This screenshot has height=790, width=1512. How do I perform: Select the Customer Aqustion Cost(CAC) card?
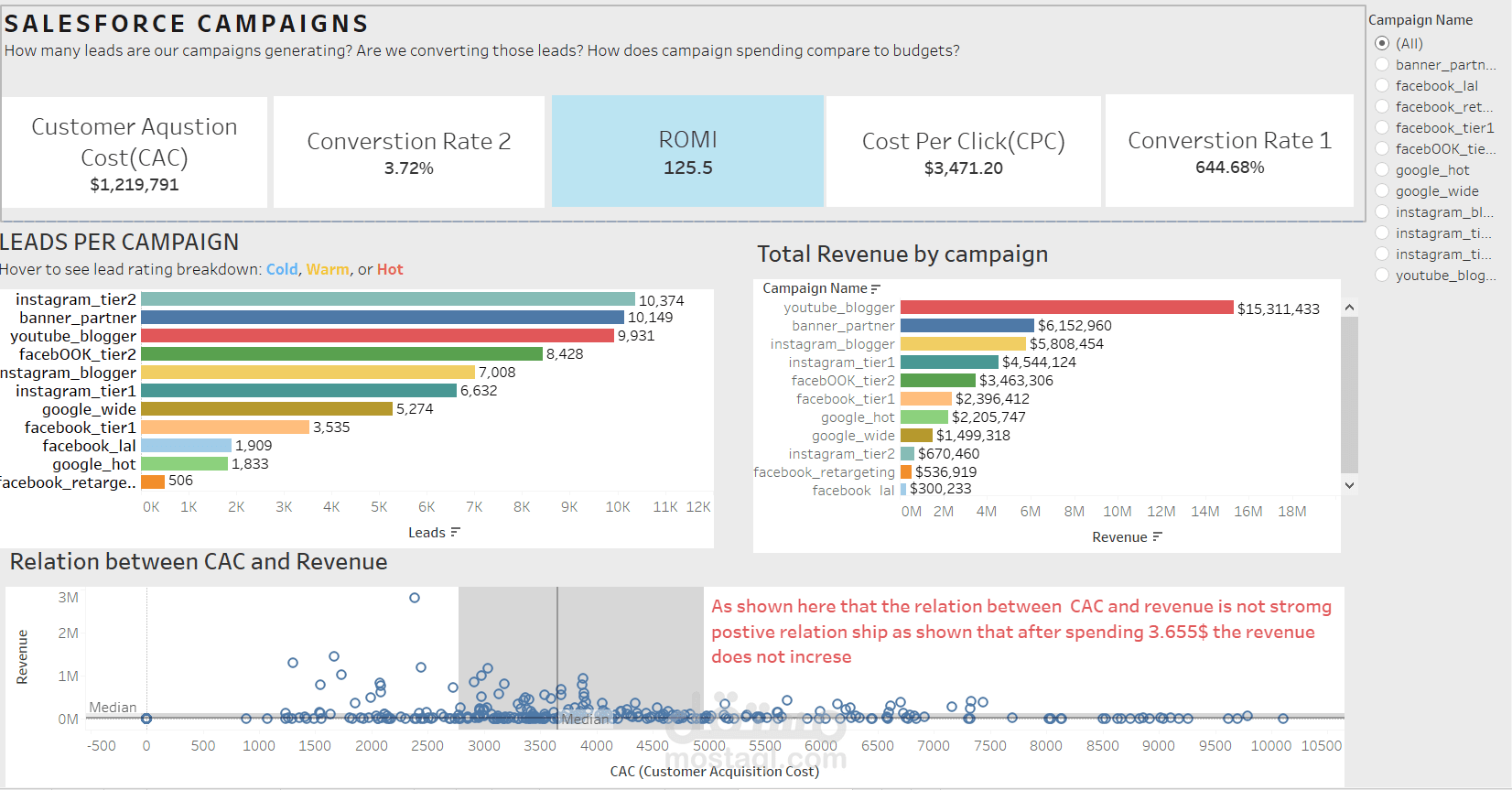click(x=135, y=152)
